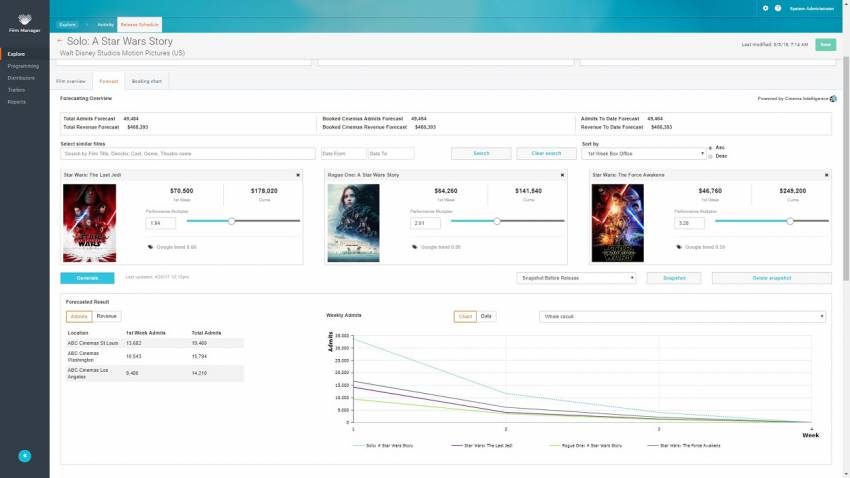The height and width of the screenshot is (478, 850).
Task: Click Google trend tag icon on Force Awakens
Action: [679, 247]
